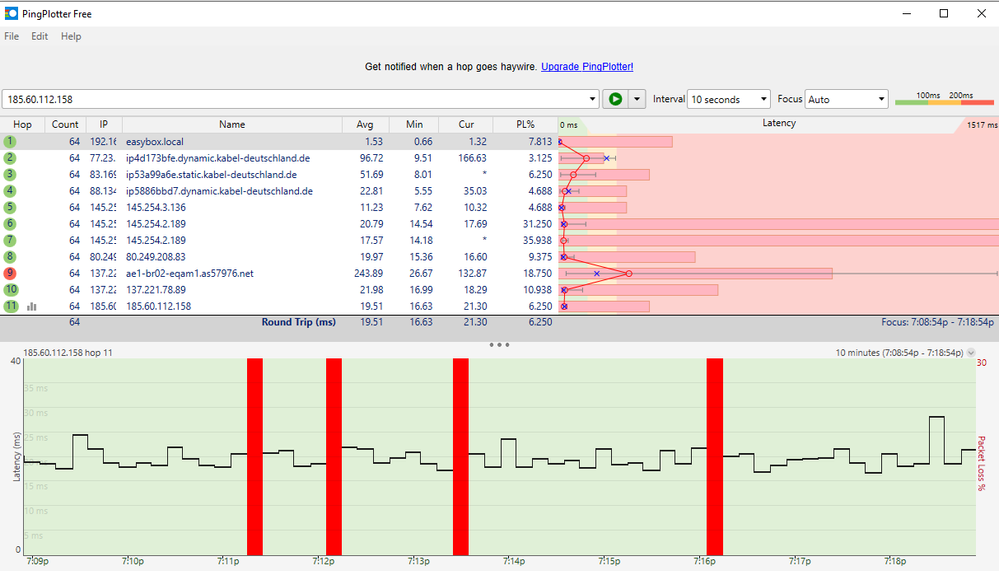Image resolution: width=999 pixels, height=571 pixels.
Task: Select the red hop 9 circle icon
Action: tap(10, 273)
